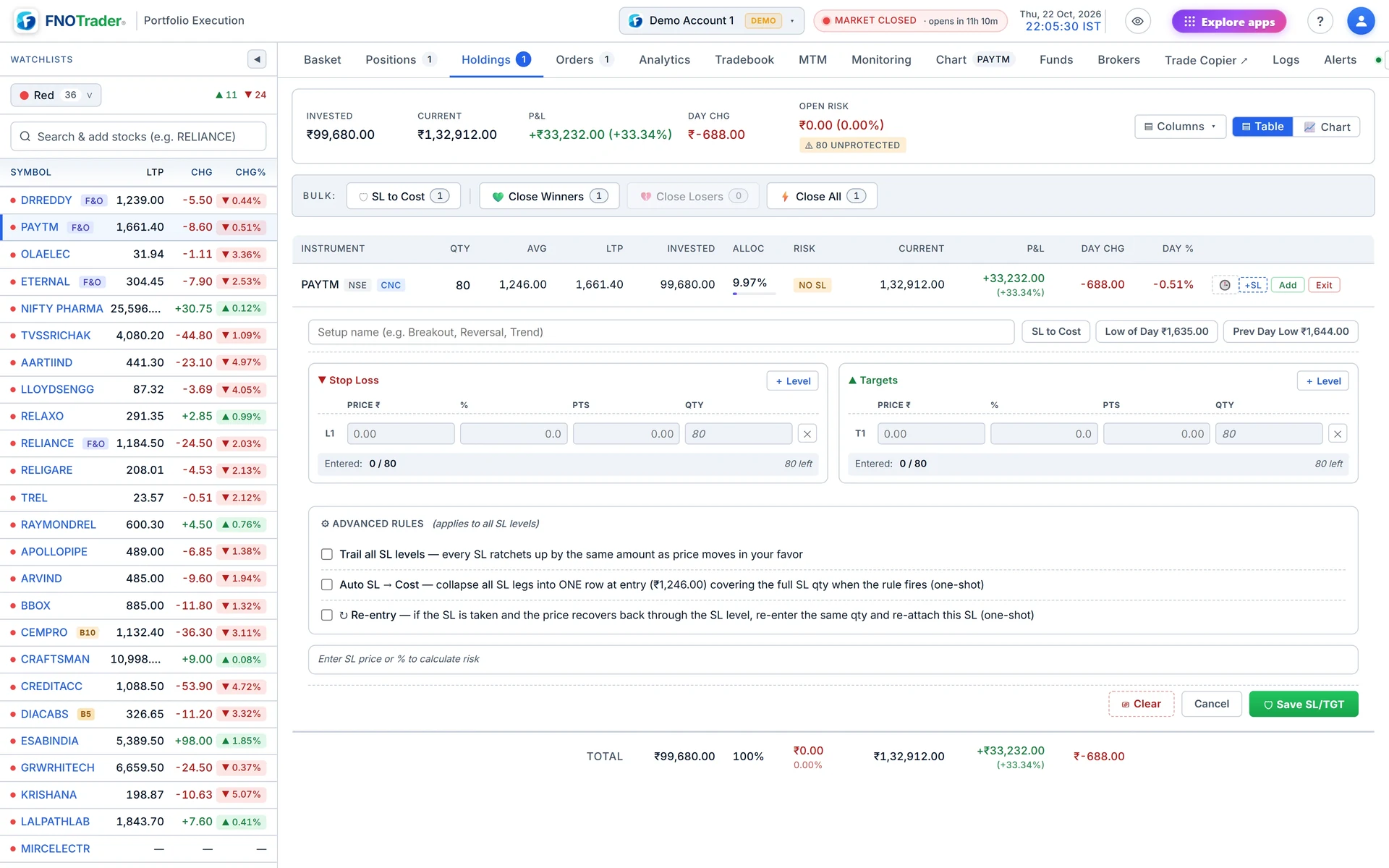Select CEMPRO in the watchlist
This screenshot has height=868, width=1389.
138,632
